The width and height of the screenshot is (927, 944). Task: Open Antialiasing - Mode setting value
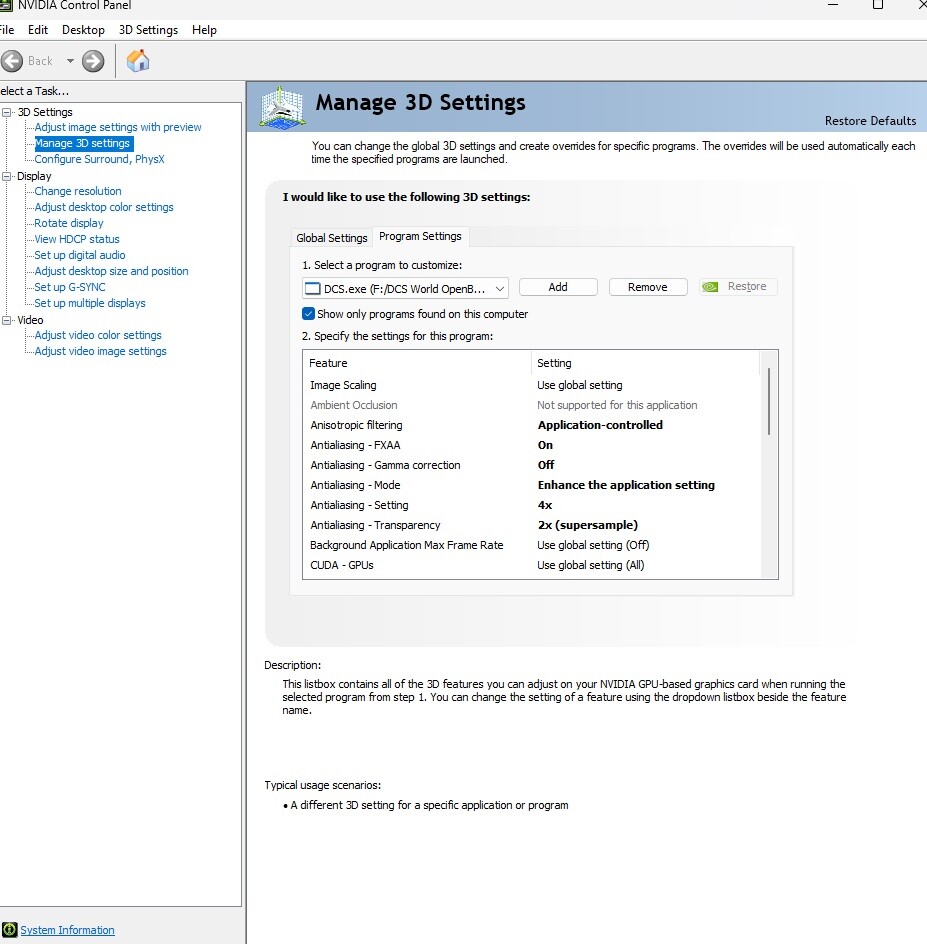pos(626,485)
